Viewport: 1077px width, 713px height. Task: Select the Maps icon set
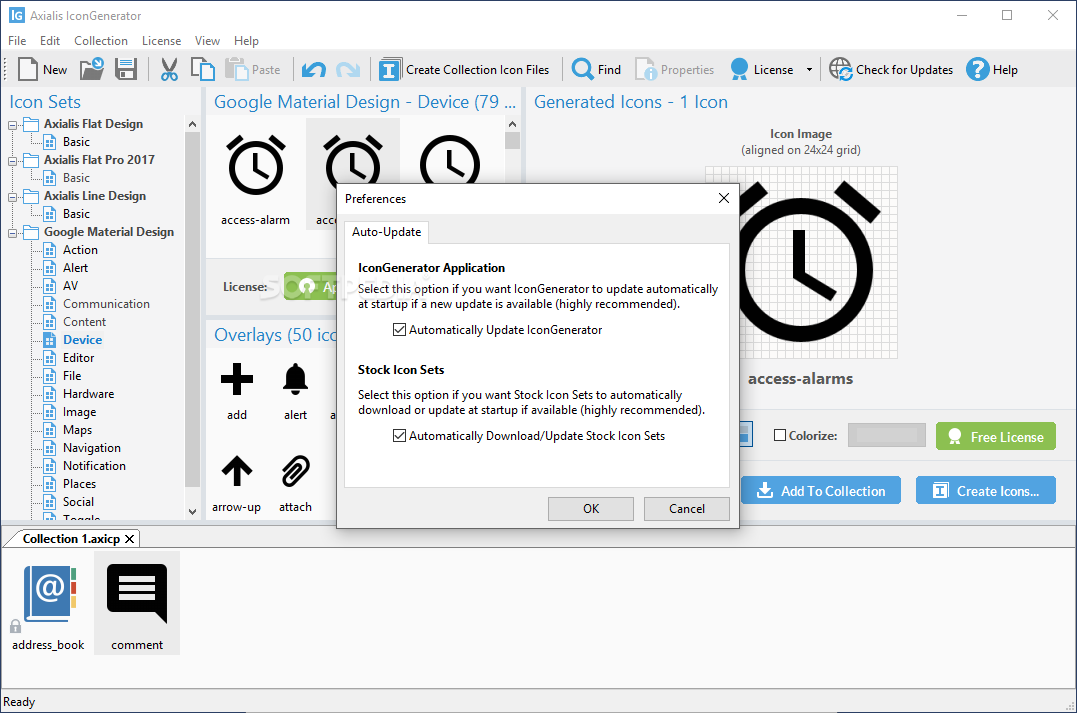(78, 430)
